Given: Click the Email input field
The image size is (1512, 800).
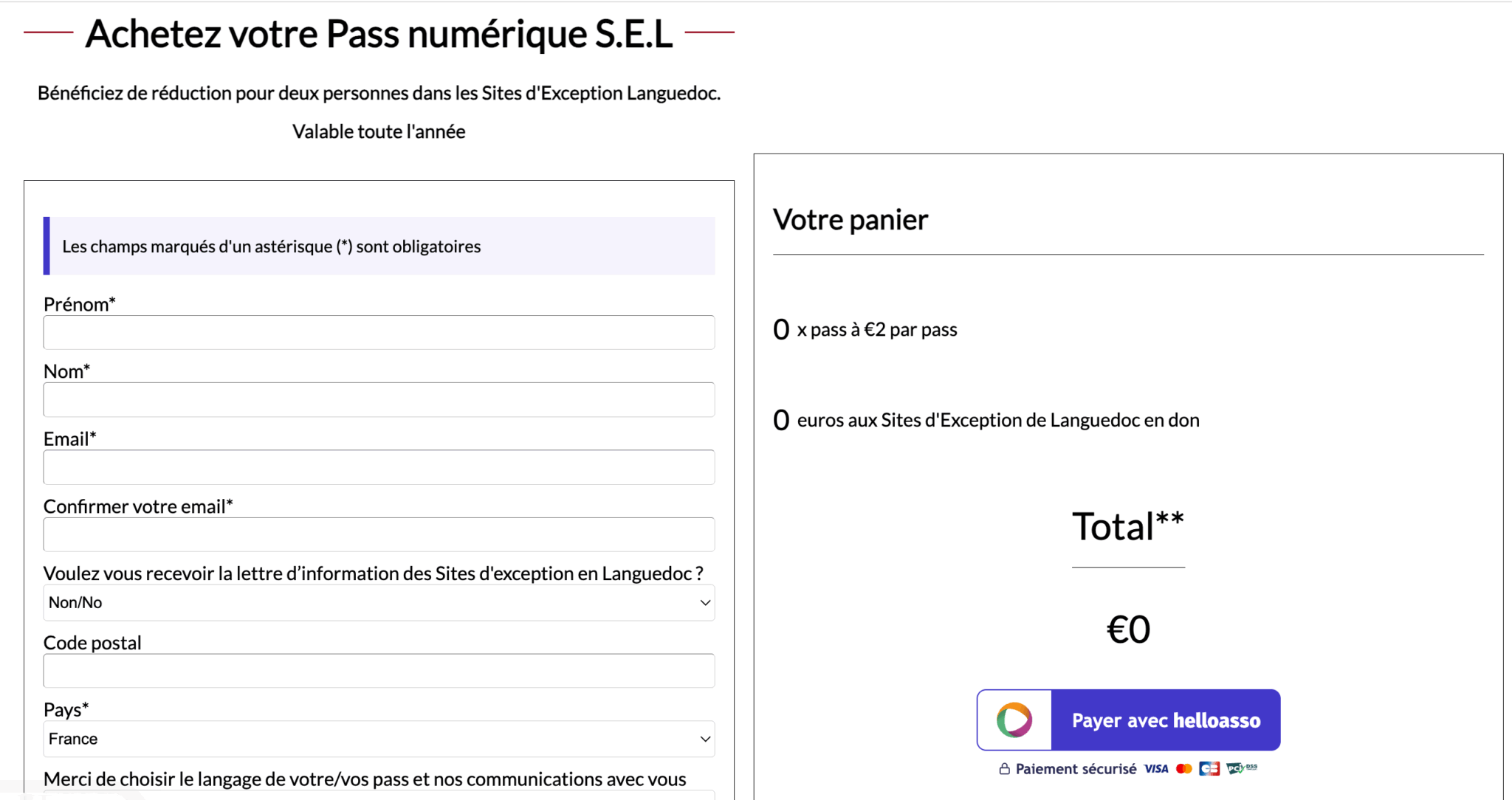Looking at the screenshot, I should [x=378, y=466].
